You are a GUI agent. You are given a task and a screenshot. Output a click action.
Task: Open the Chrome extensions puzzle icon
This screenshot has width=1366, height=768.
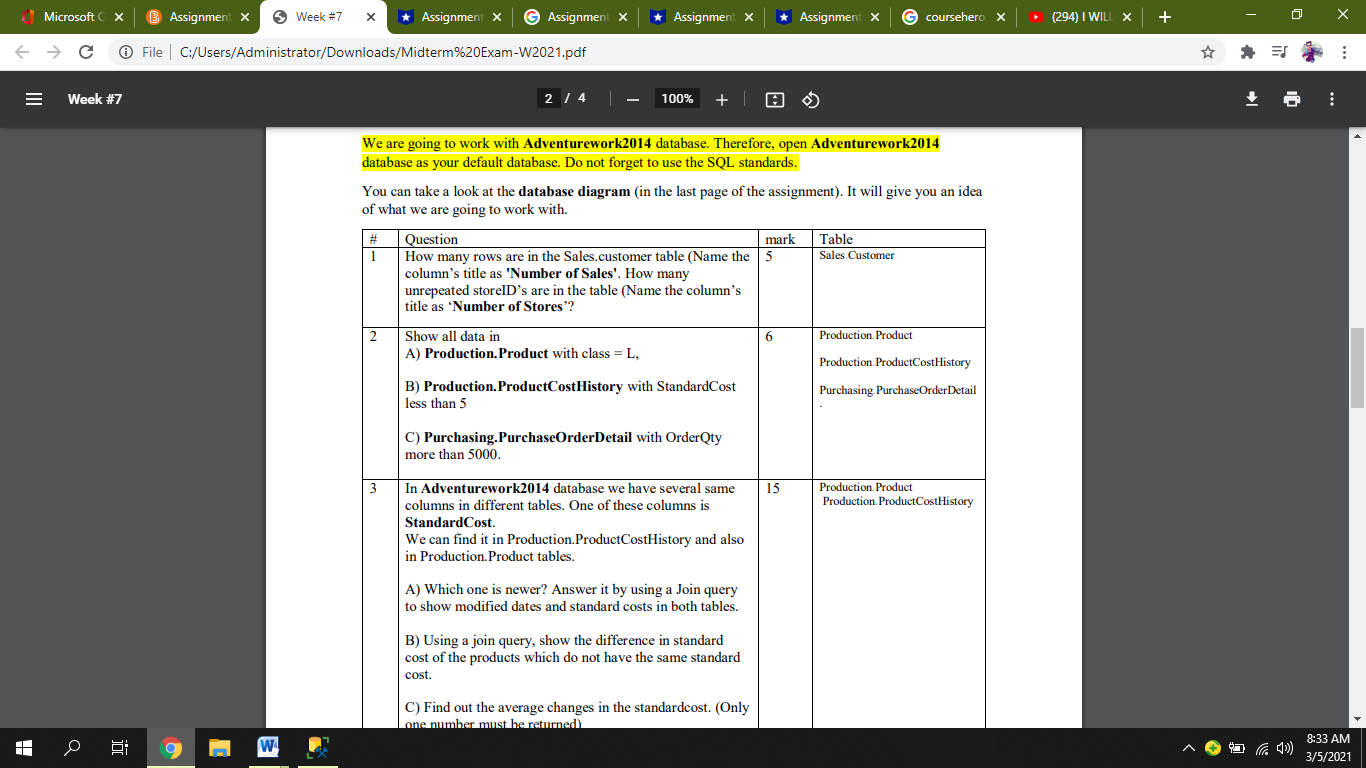(x=1249, y=52)
